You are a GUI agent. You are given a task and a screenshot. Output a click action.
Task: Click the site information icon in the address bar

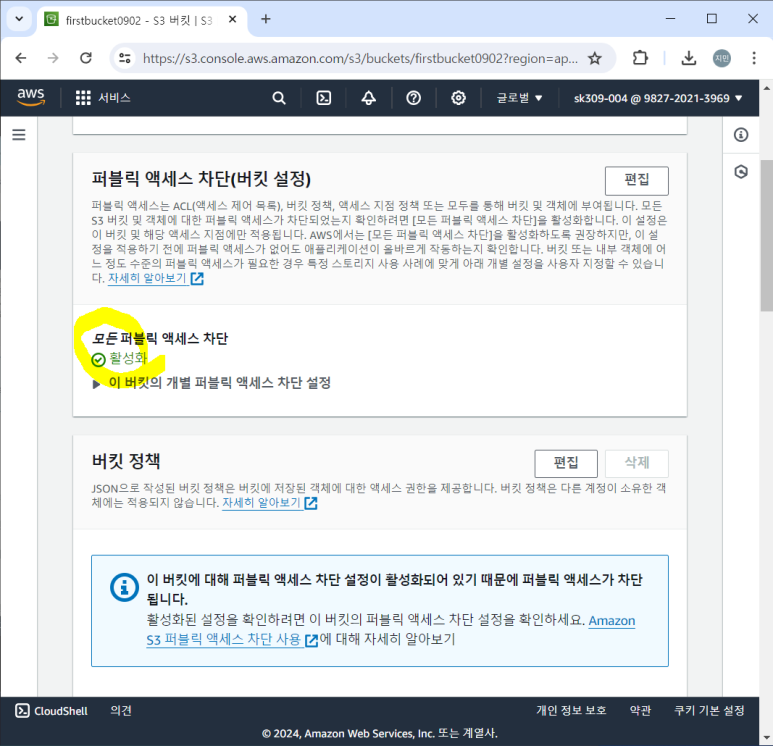pyautogui.click(x=125, y=58)
